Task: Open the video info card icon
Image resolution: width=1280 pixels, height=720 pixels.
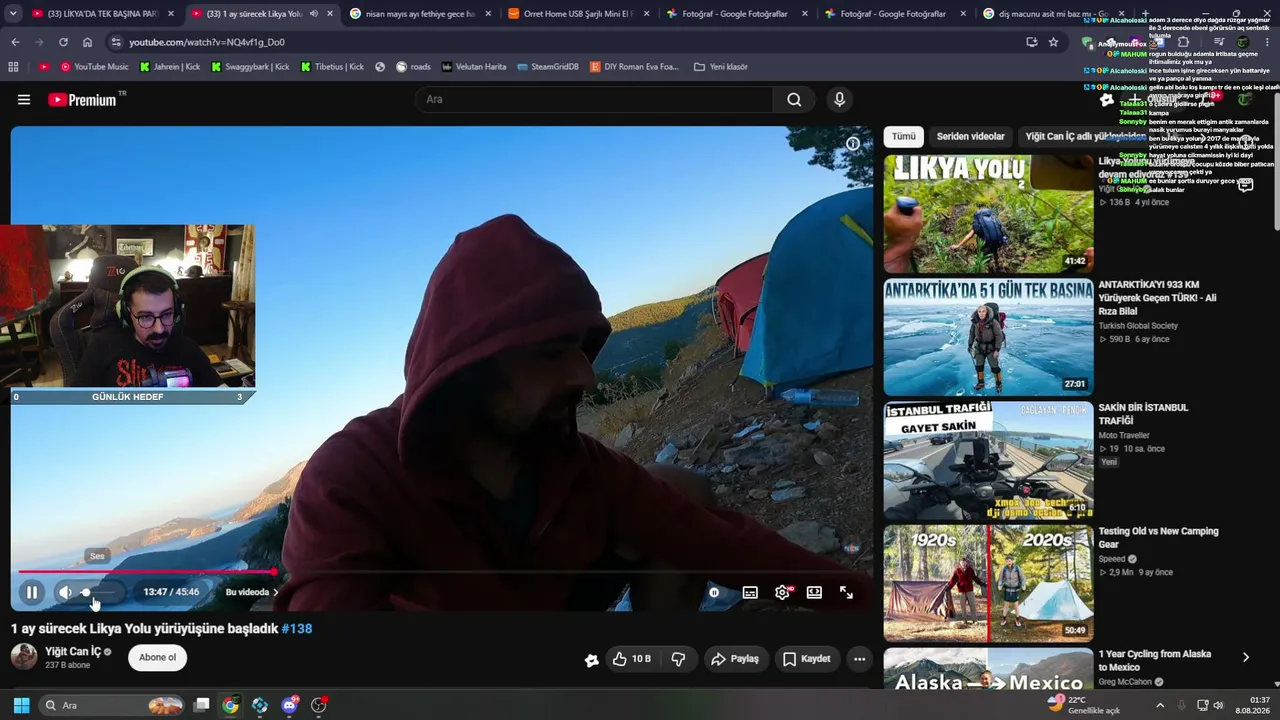Action: 853,143
